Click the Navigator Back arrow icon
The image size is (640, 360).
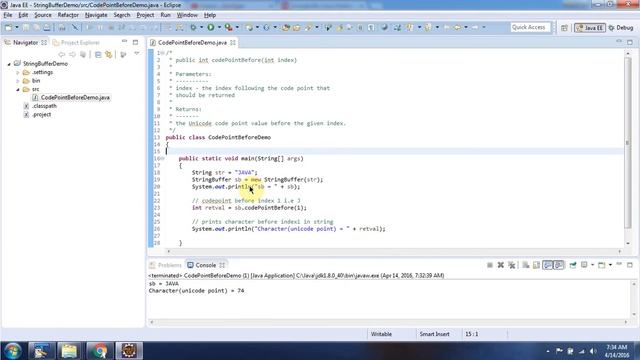62,54
